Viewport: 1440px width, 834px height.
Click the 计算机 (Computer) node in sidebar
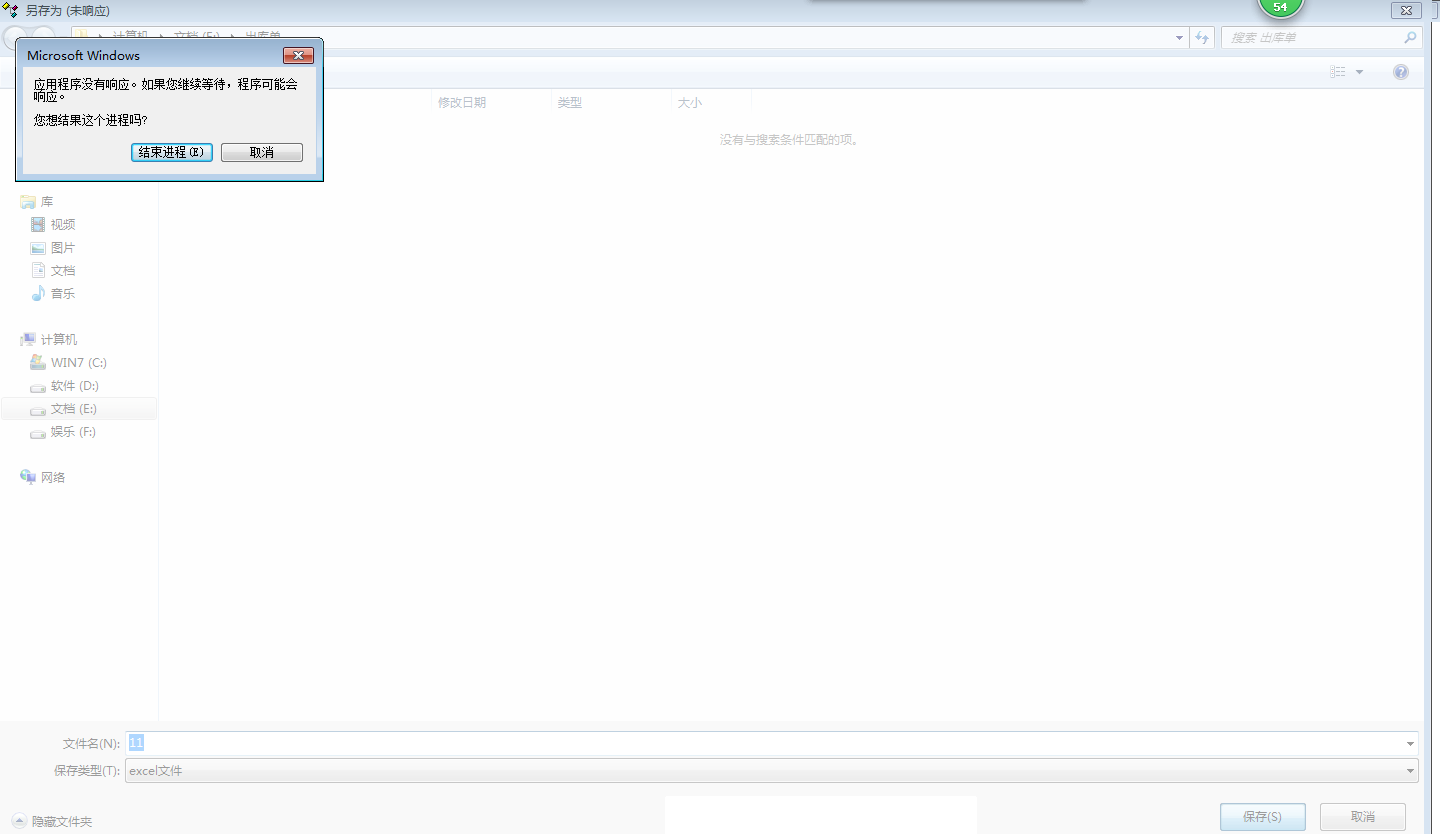point(58,340)
